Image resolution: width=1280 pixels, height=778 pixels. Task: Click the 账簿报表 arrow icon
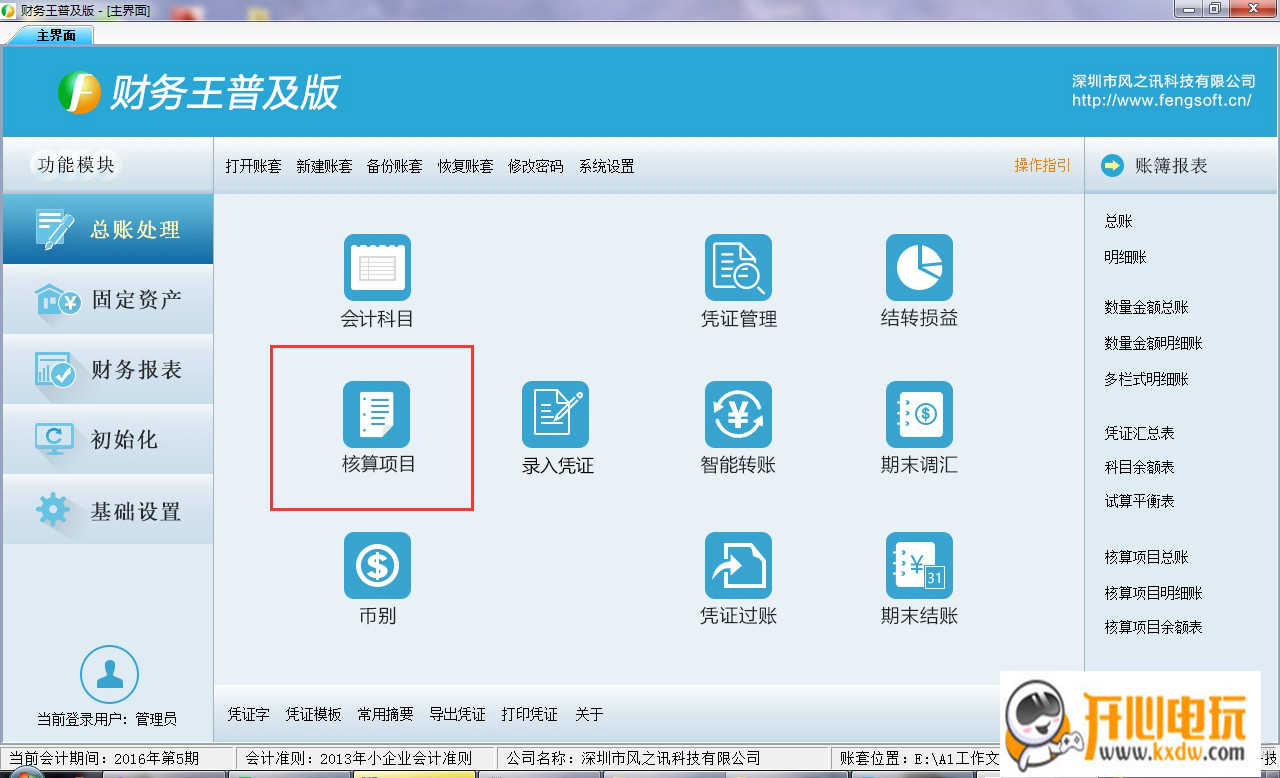point(1112,166)
